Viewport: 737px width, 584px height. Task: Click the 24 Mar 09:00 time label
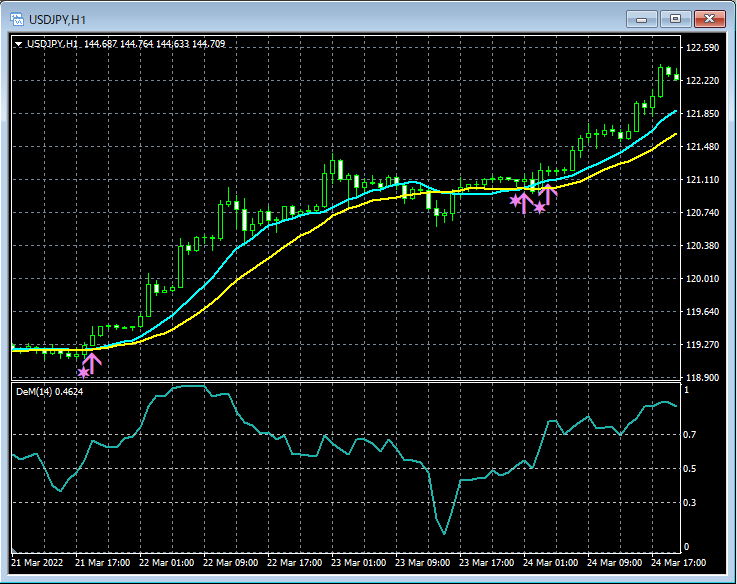click(x=614, y=562)
